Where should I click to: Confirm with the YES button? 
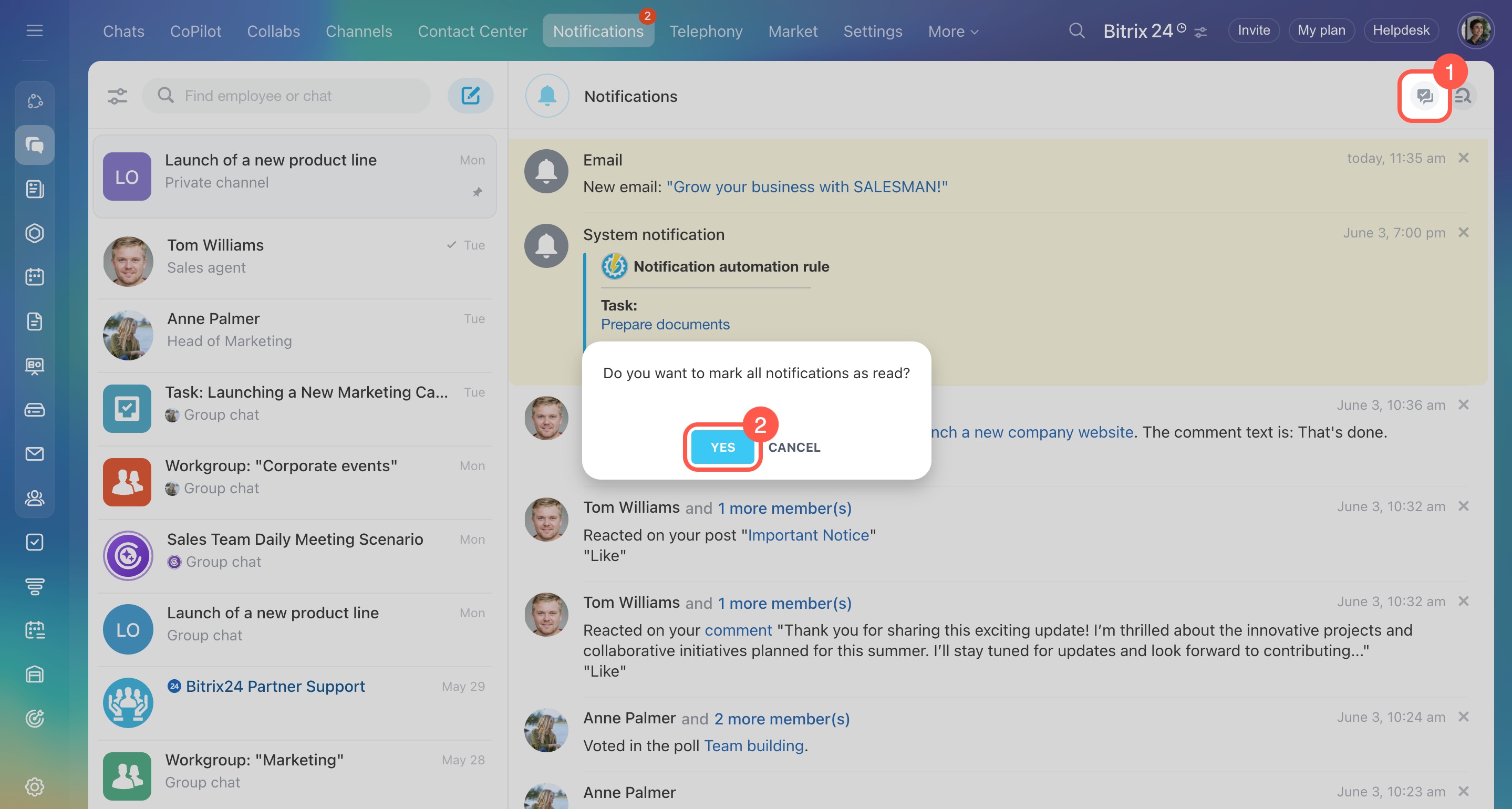pyautogui.click(x=722, y=448)
